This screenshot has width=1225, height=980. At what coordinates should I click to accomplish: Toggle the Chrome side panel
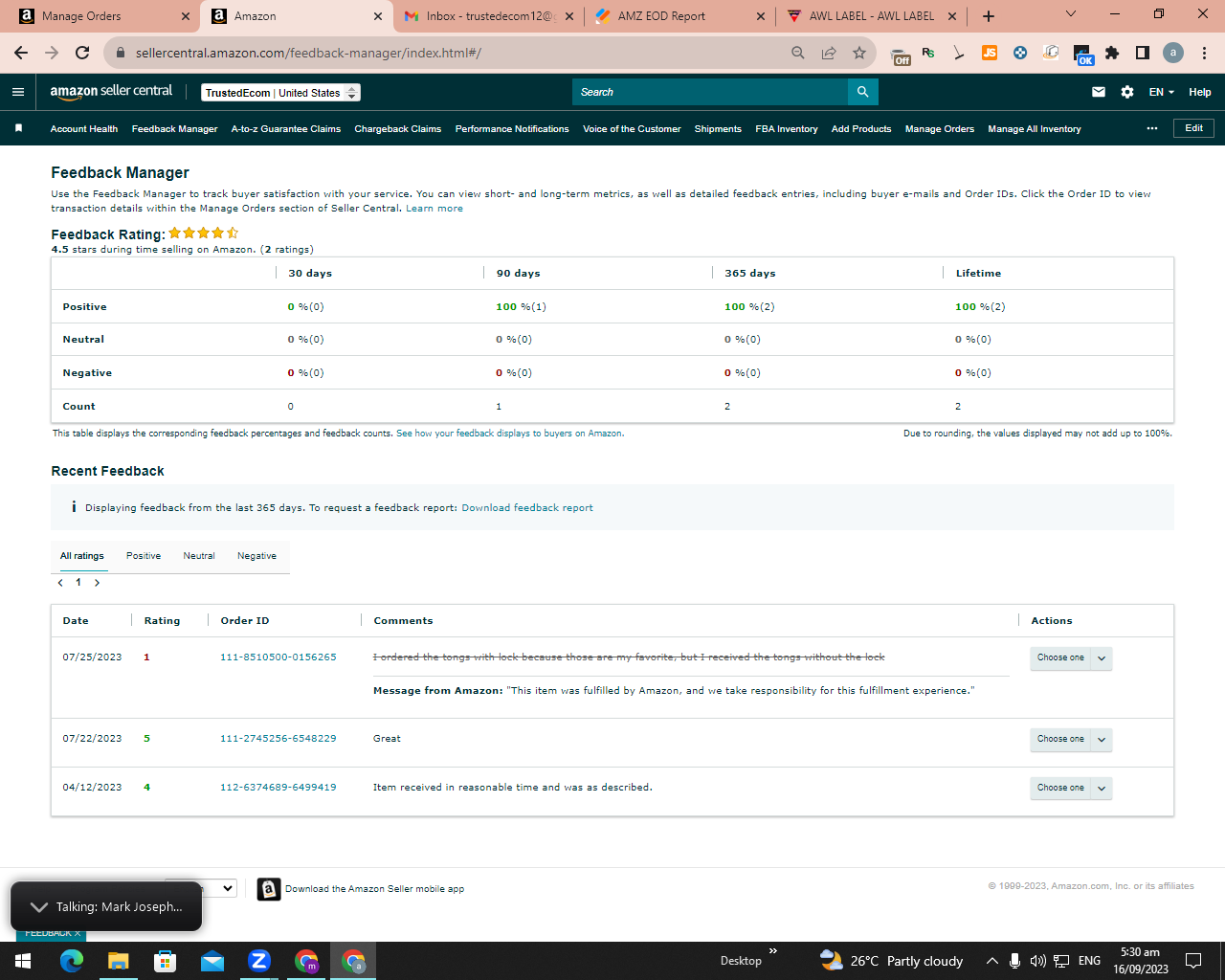(1143, 53)
